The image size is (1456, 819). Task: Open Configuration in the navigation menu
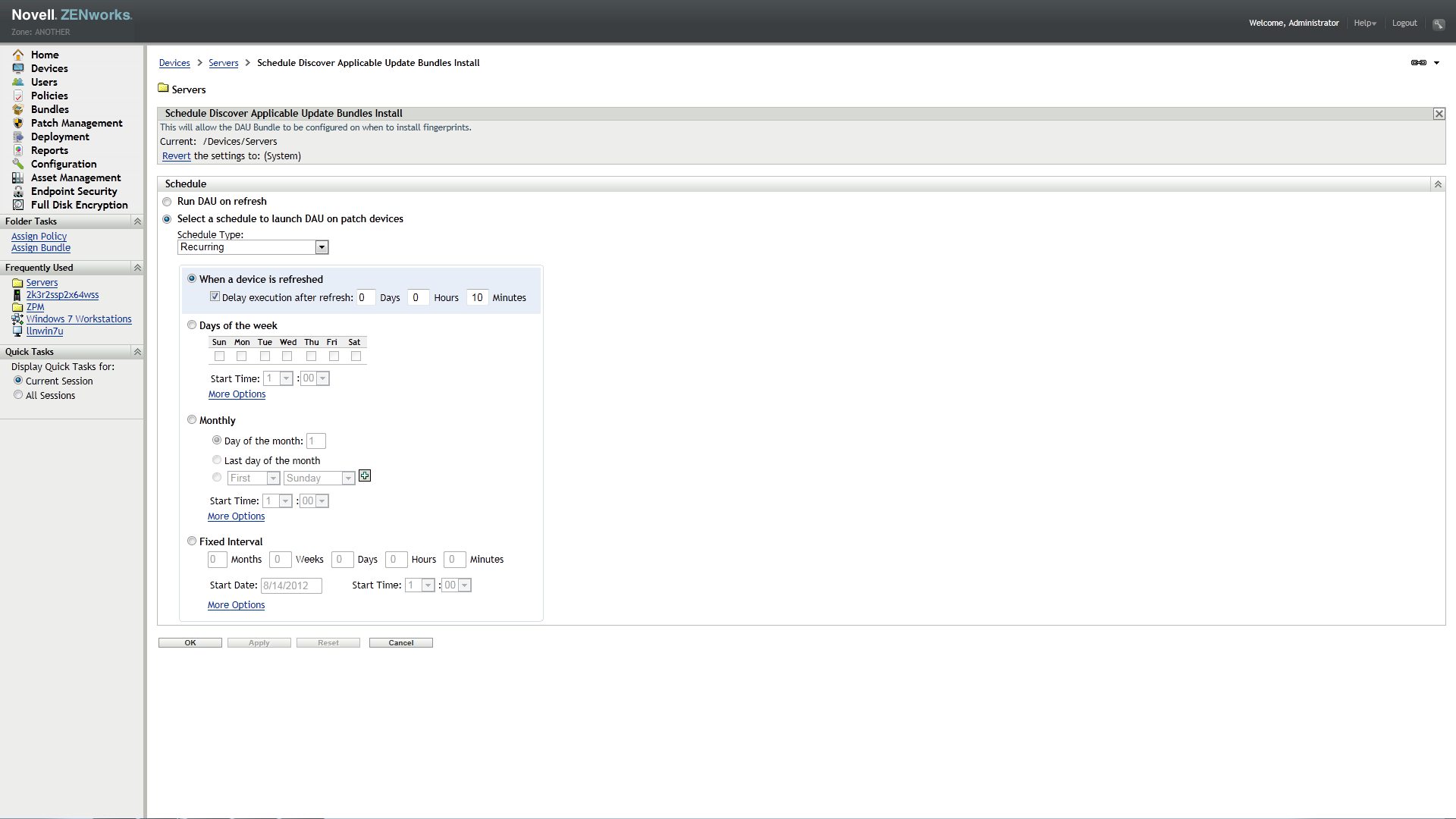point(64,164)
